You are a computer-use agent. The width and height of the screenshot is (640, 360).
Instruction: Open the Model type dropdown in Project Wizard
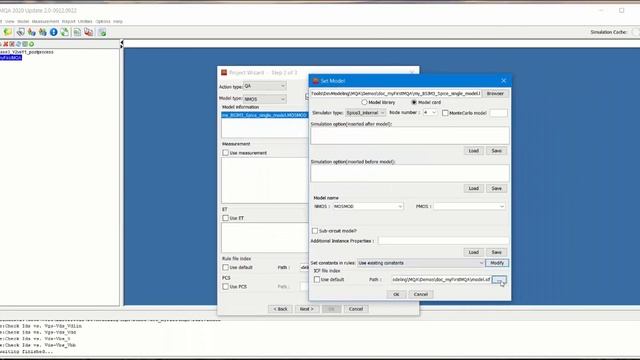click(x=264, y=99)
